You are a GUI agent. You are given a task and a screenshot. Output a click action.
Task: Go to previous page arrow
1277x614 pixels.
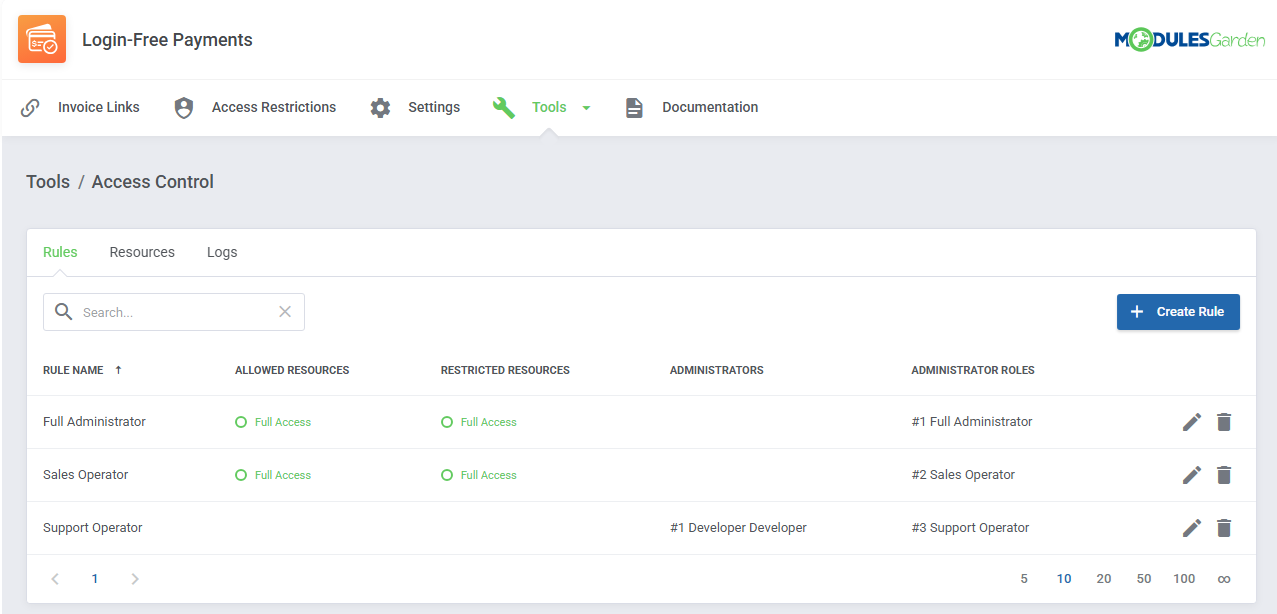(55, 579)
